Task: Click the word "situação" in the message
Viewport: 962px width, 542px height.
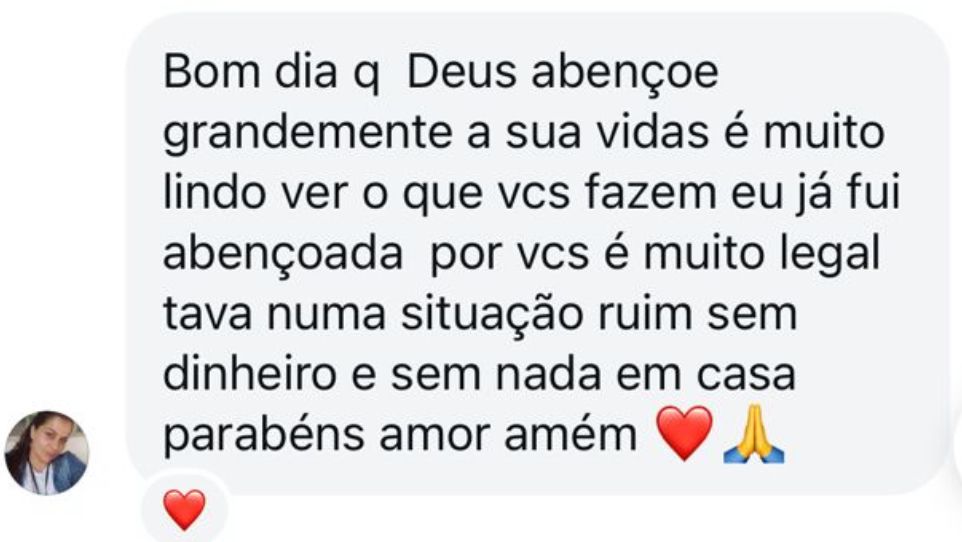Action: [x=491, y=315]
